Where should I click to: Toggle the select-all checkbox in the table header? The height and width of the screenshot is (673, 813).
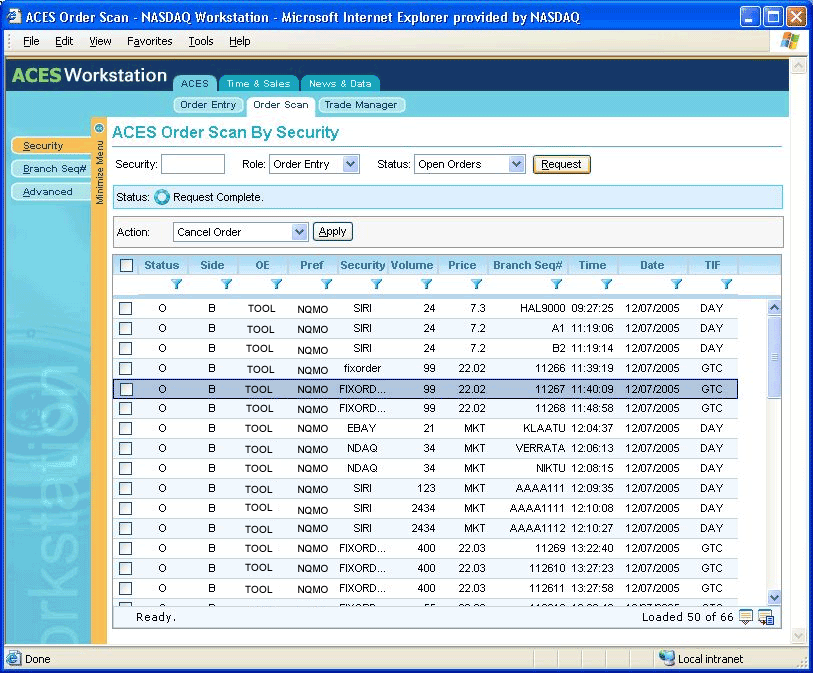click(x=126, y=265)
